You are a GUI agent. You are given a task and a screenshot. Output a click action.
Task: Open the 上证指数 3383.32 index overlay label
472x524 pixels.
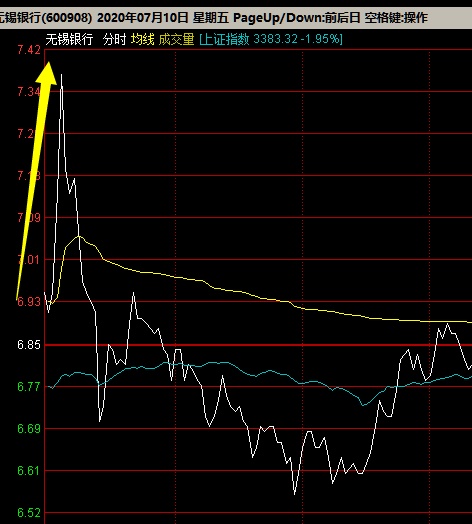click(x=271, y=39)
